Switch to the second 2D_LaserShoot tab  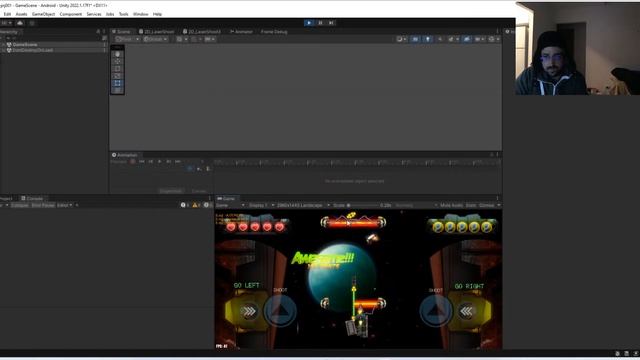click(202, 31)
